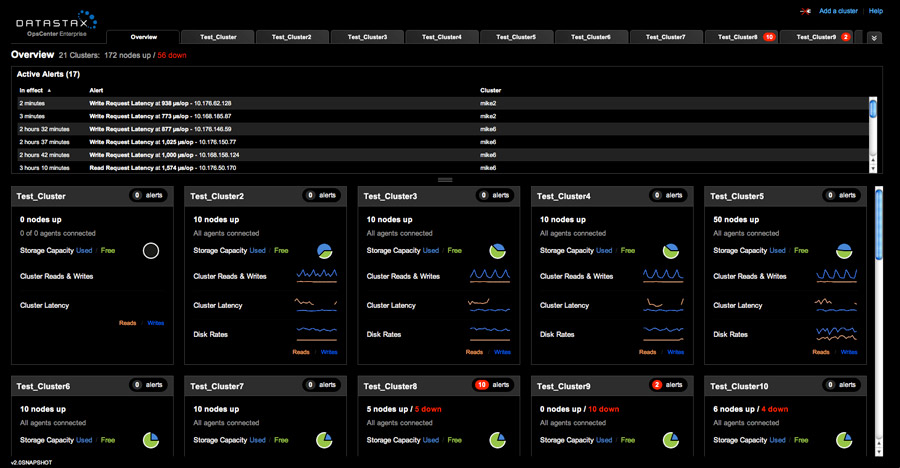Image resolution: width=900 pixels, height=468 pixels.
Task: Select the alert in effect 2 hours 32 minutes
Action: coord(443,129)
